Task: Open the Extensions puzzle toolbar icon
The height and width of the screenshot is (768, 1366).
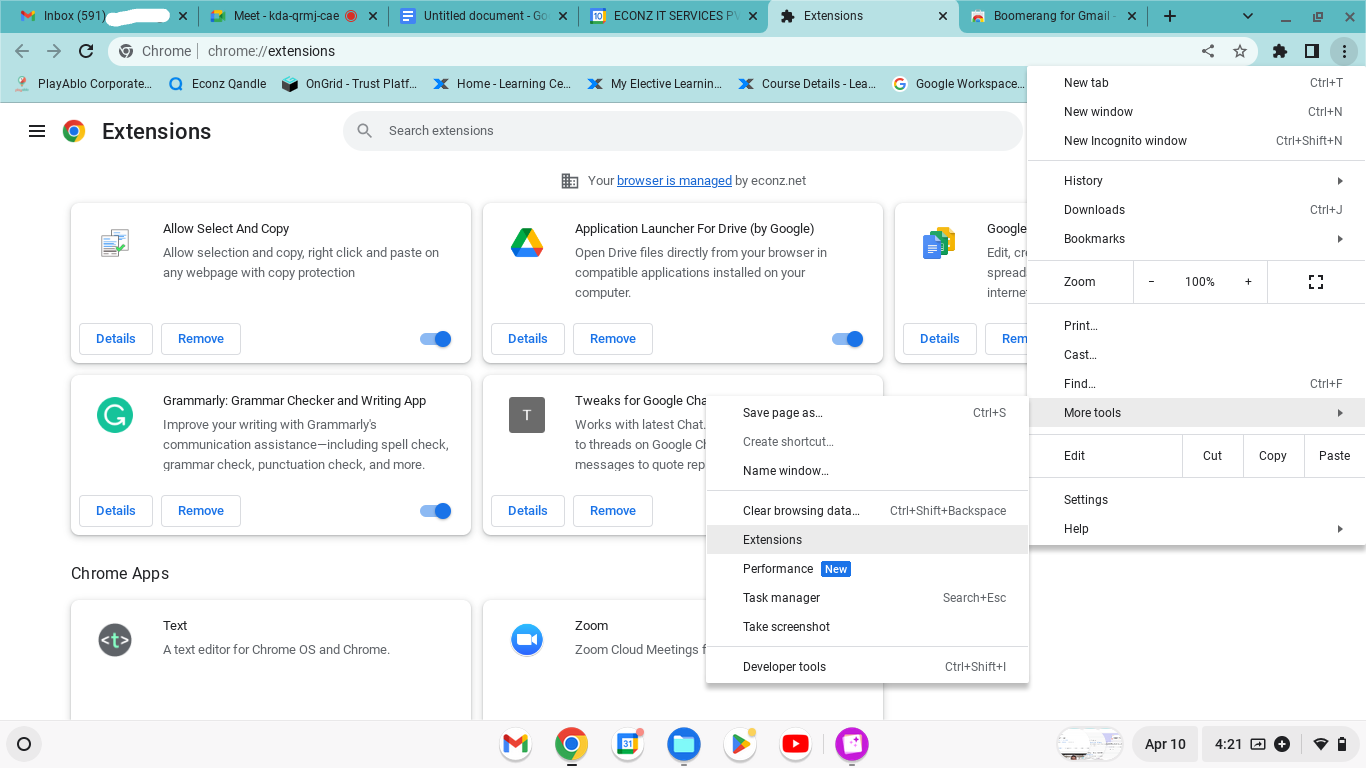Action: [1280, 51]
